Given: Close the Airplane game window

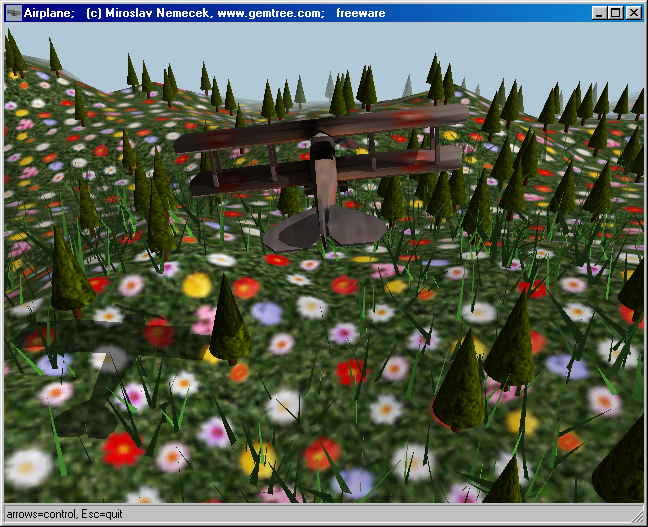Looking at the screenshot, I should [x=634, y=13].
